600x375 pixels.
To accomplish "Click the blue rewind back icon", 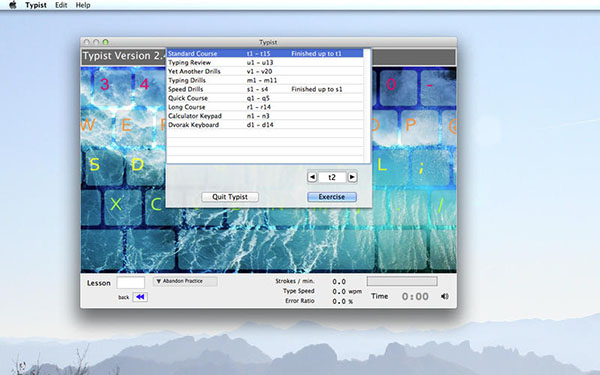I will click(x=140, y=297).
